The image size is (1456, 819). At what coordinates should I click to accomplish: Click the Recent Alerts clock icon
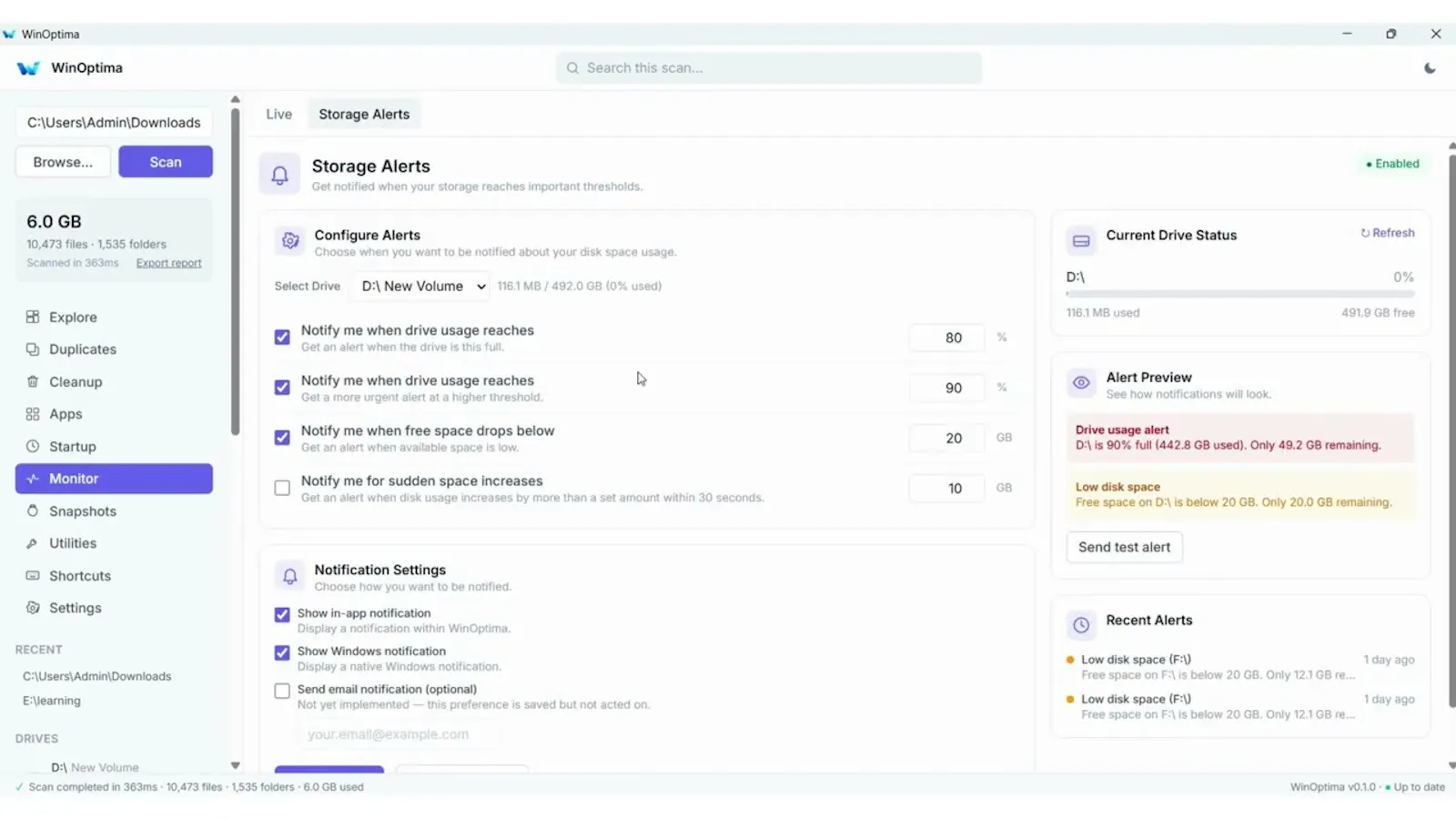click(1081, 625)
